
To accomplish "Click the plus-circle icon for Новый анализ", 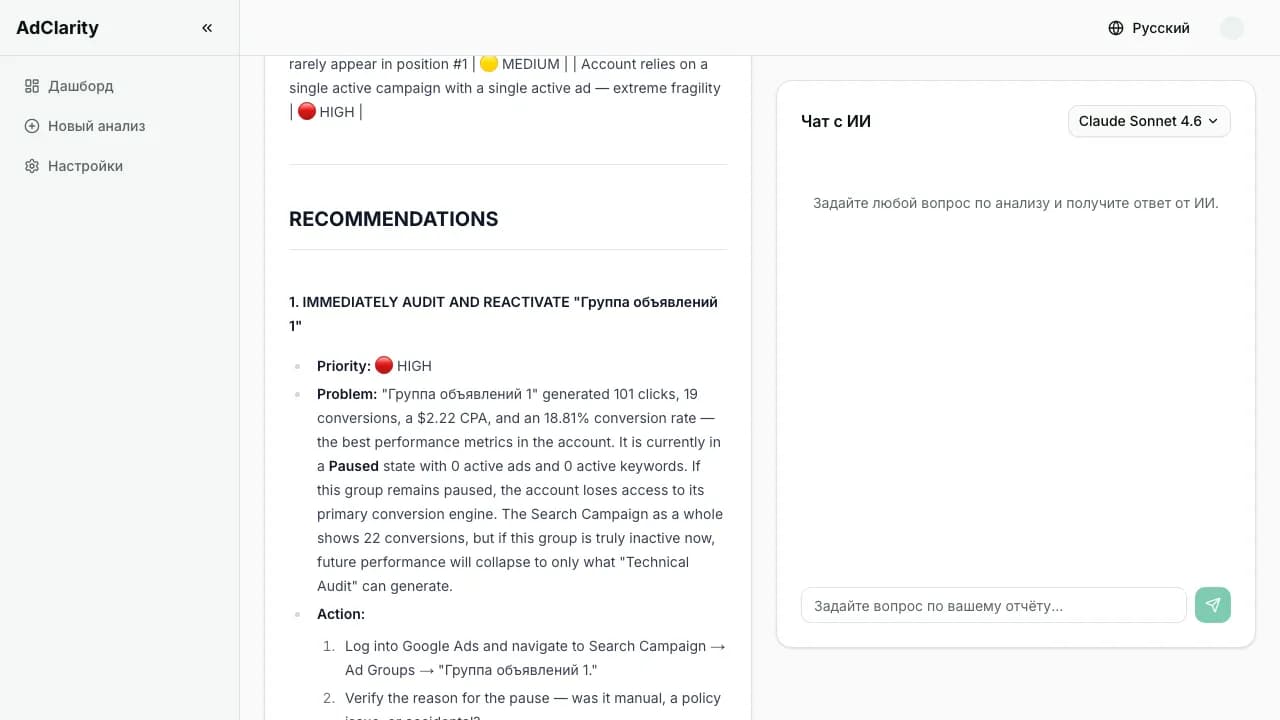I will pos(32,126).
